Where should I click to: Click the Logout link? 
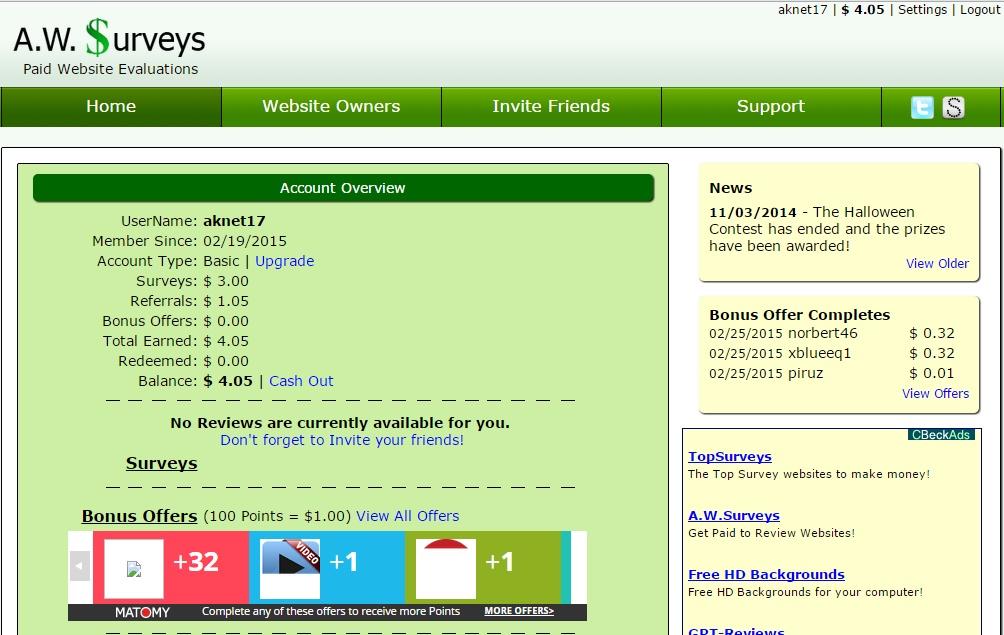pyautogui.click(x=980, y=10)
